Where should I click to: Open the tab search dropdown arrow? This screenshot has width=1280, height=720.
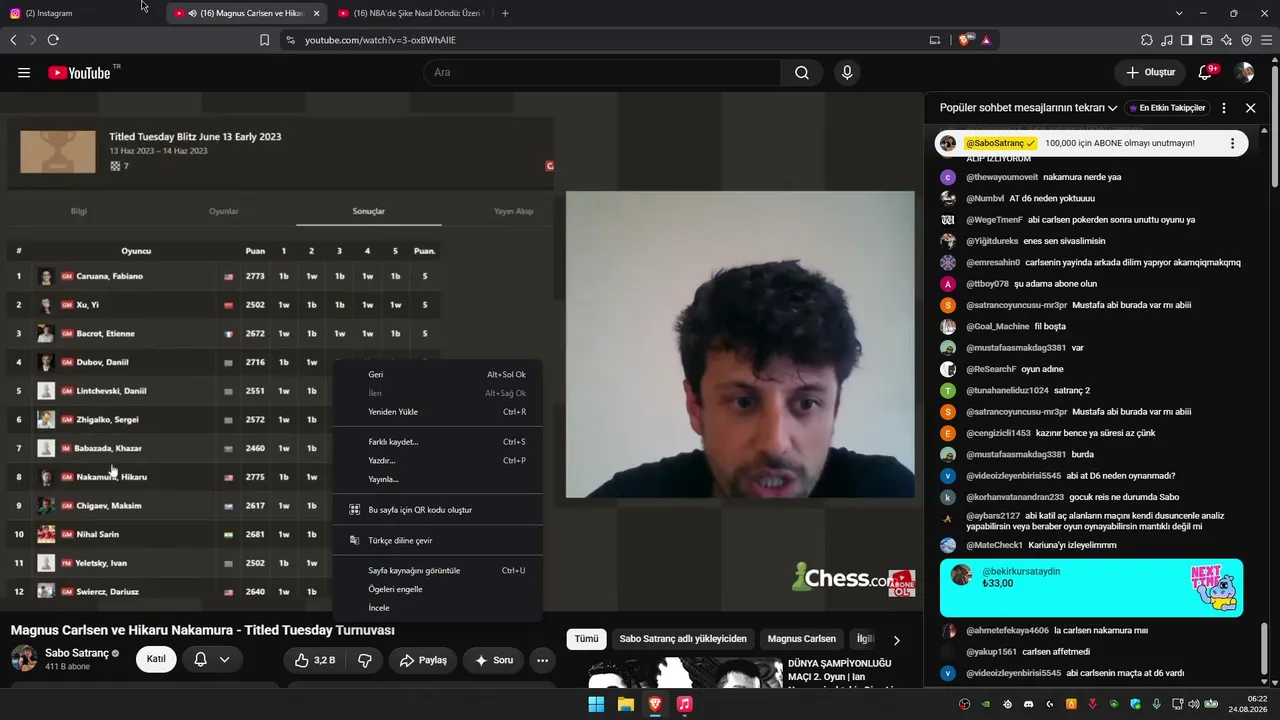click(x=1179, y=13)
